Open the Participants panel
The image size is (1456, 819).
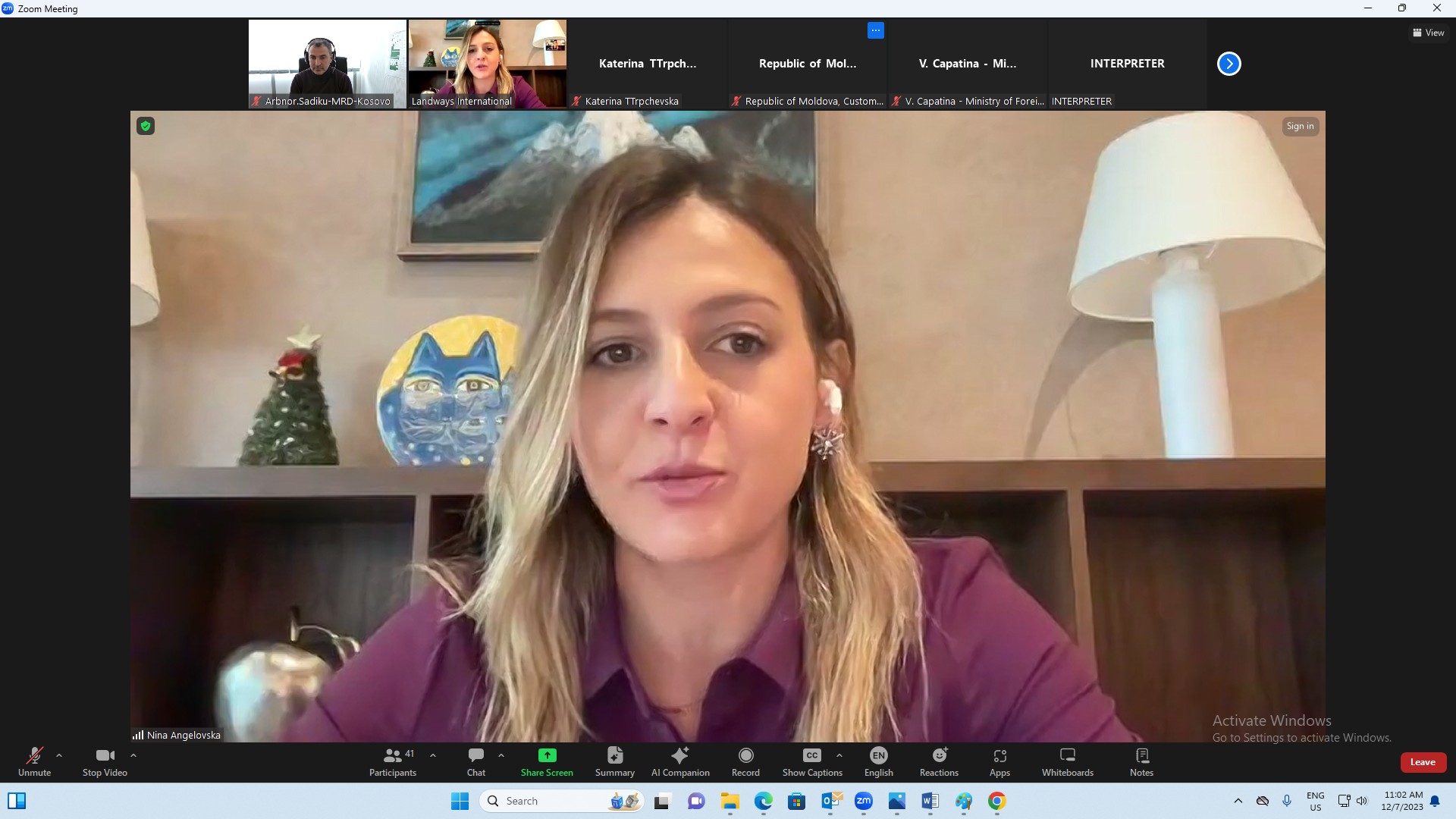click(392, 761)
